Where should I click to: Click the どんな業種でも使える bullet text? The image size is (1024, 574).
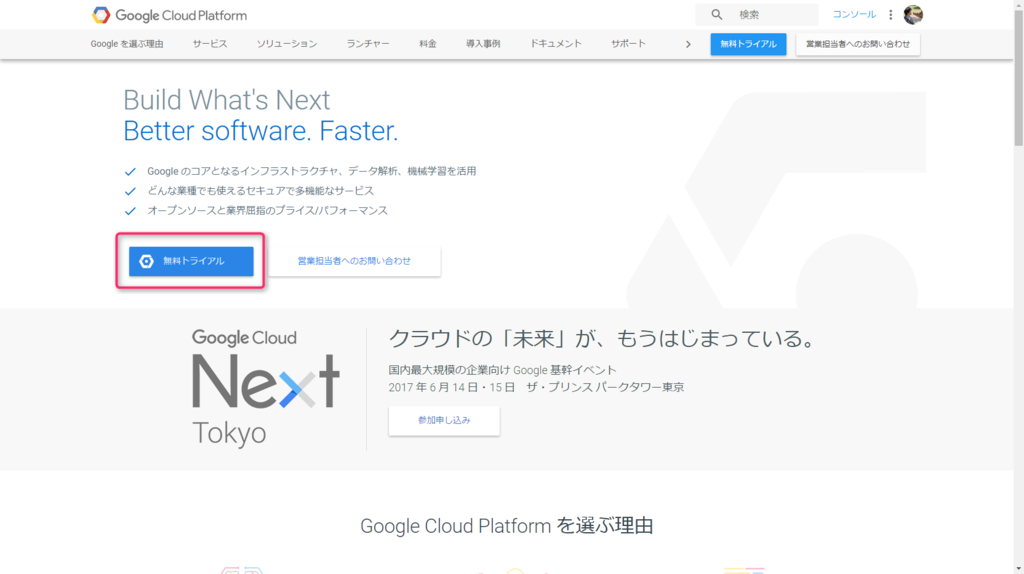(261, 191)
